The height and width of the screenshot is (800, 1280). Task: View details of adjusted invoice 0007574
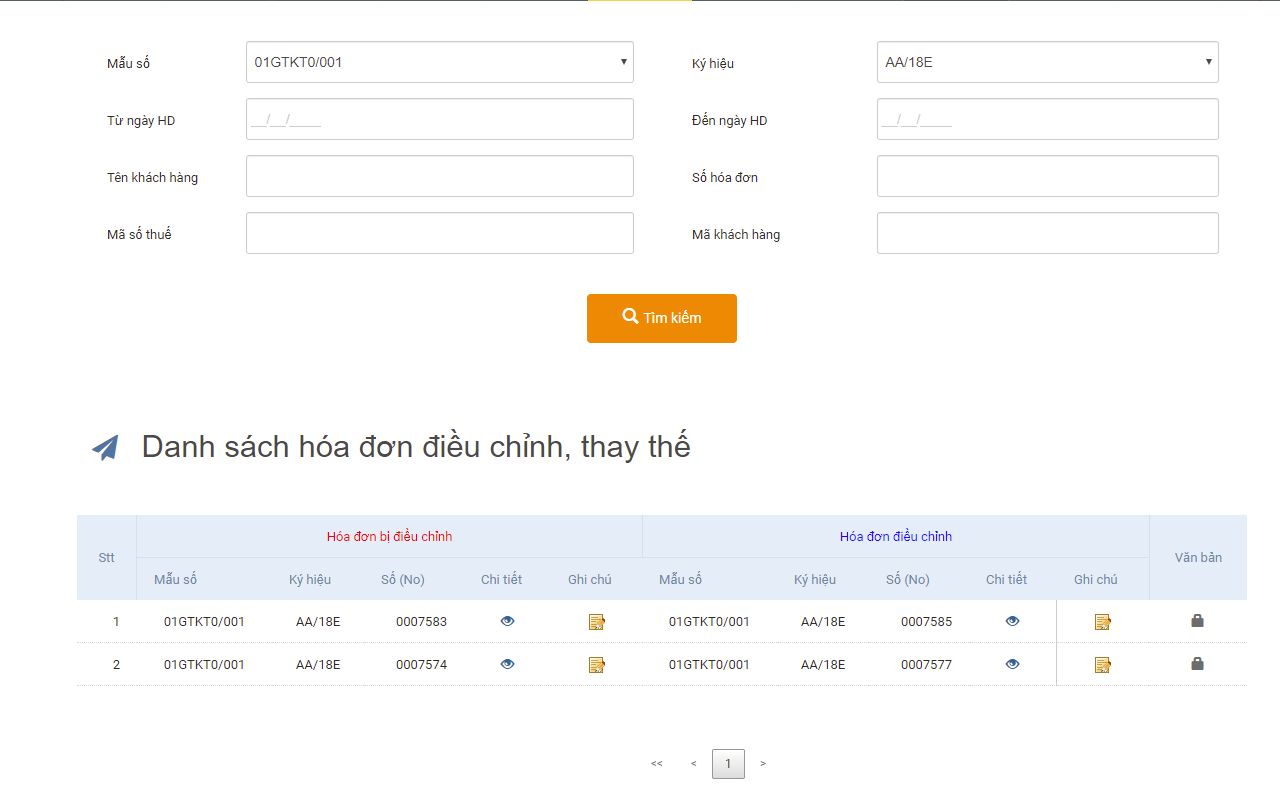click(x=507, y=663)
